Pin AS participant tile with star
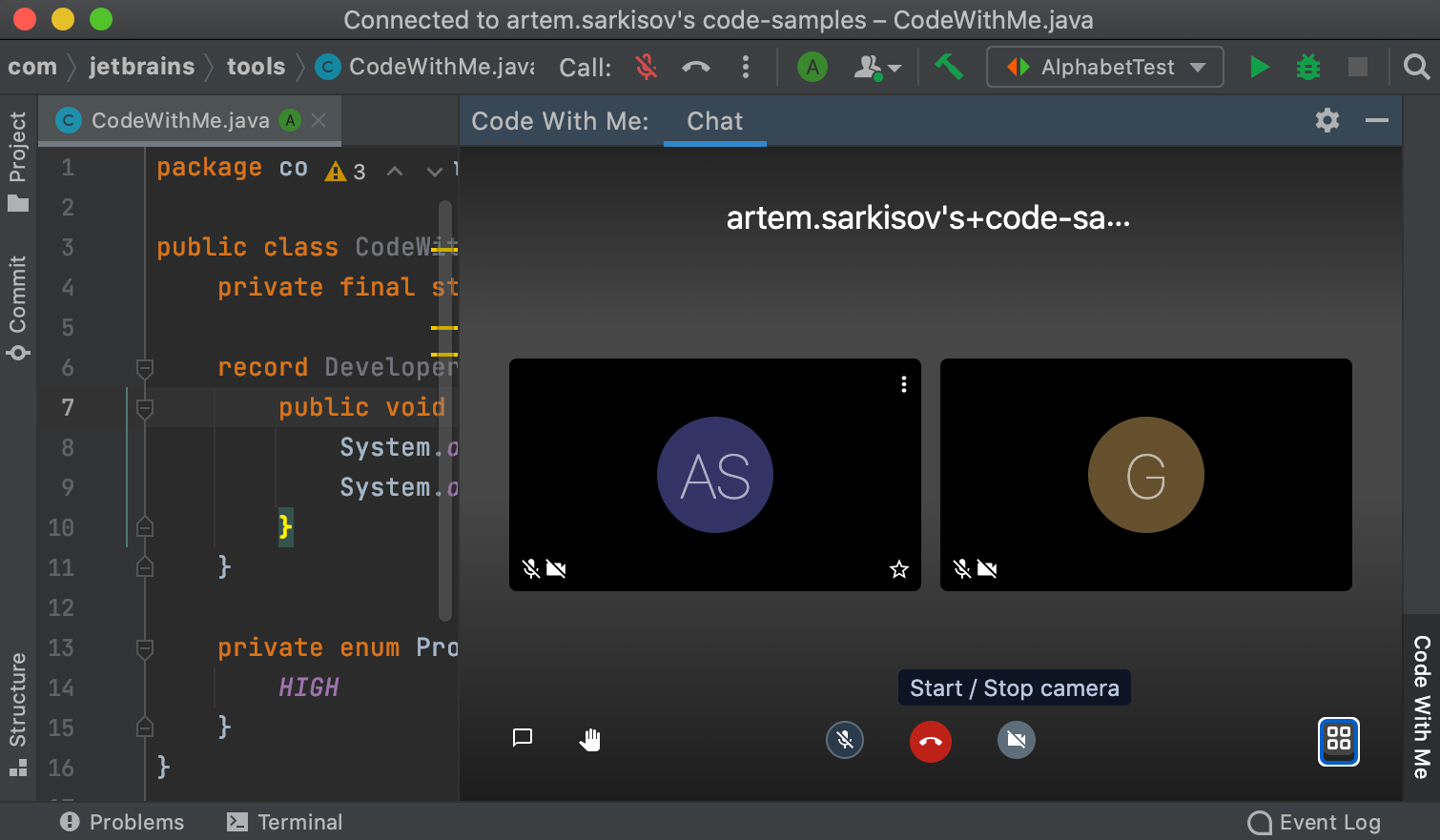The height and width of the screenshot is (840, 1440). point(898,569)
